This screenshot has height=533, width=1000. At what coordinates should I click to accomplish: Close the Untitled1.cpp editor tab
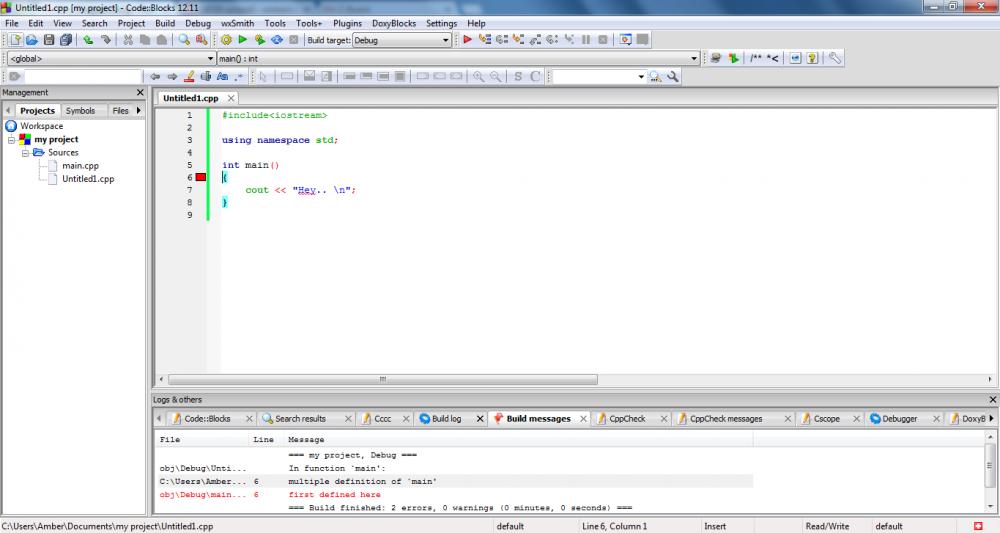[231, 98]
